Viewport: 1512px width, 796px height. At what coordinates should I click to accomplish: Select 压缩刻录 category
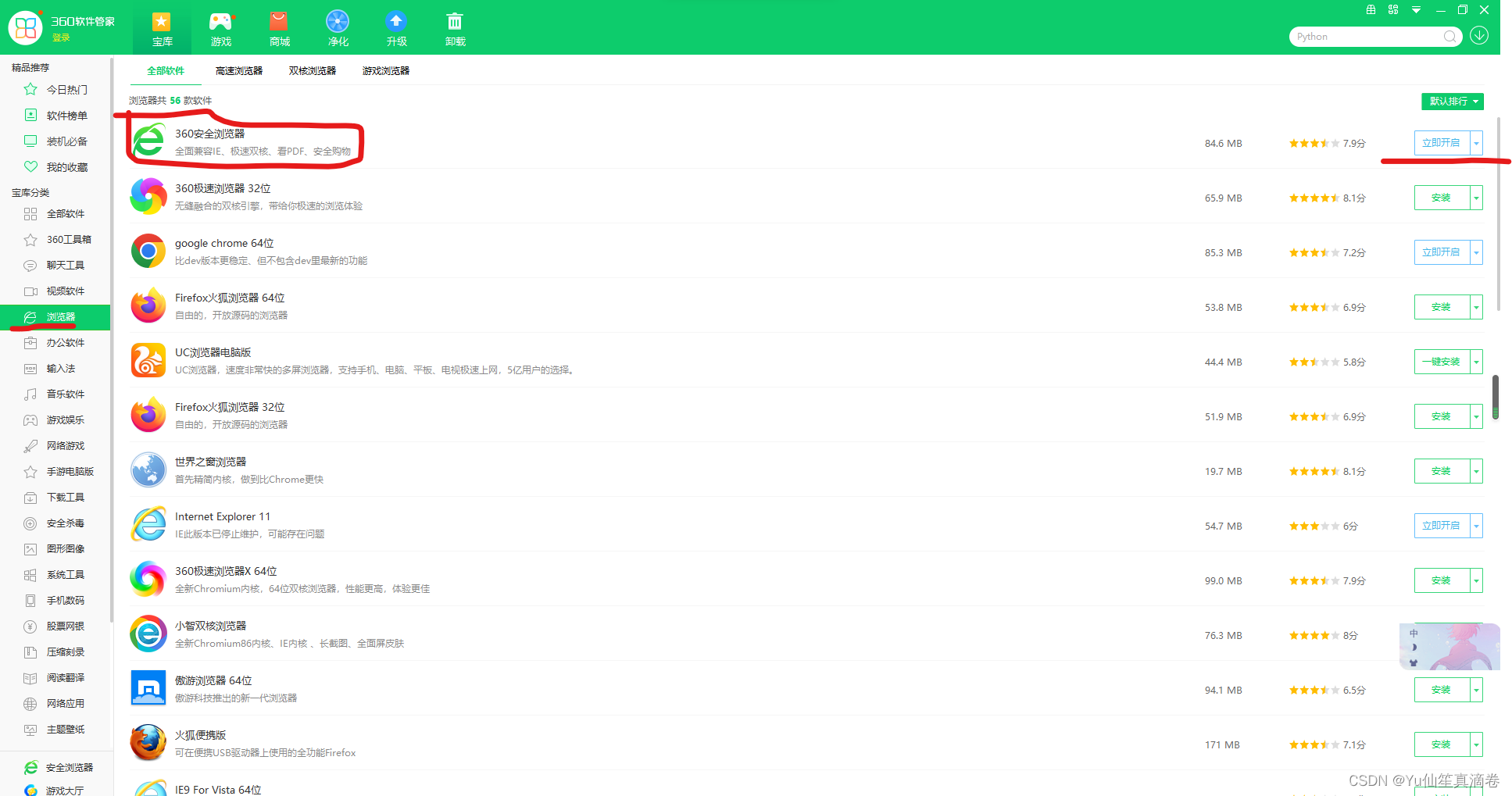pos(56,652)
